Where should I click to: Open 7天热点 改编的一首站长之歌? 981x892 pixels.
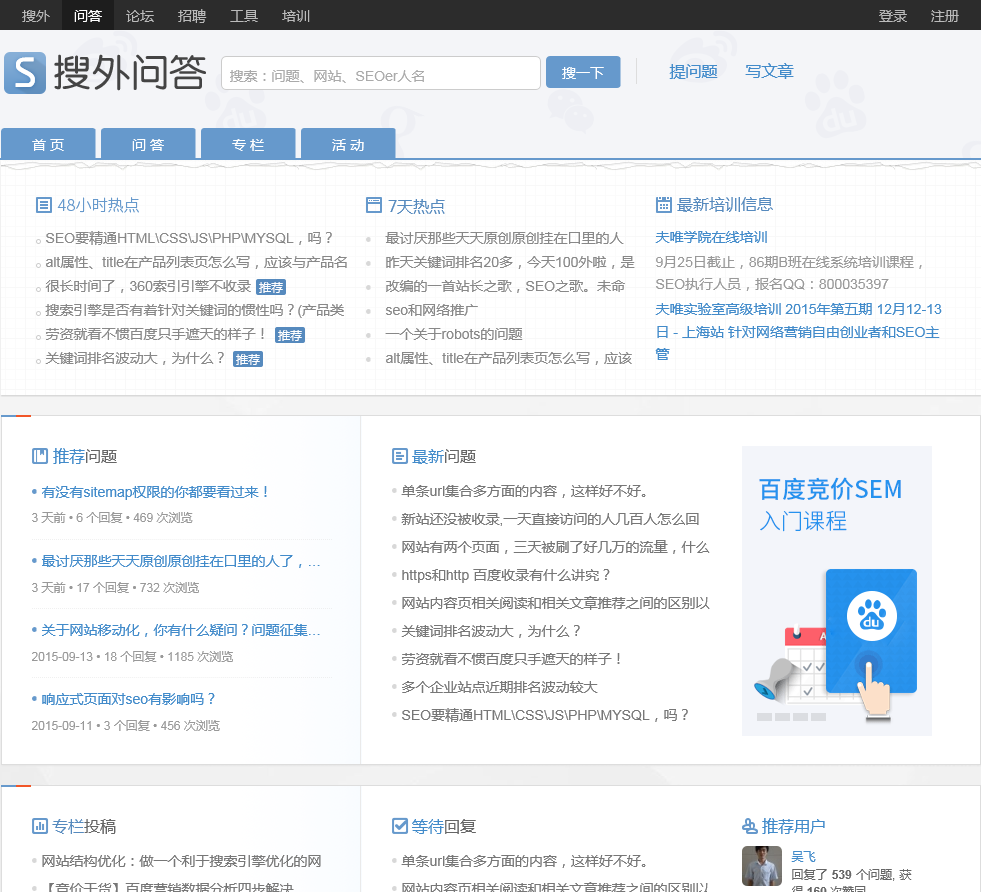point(505,286)
